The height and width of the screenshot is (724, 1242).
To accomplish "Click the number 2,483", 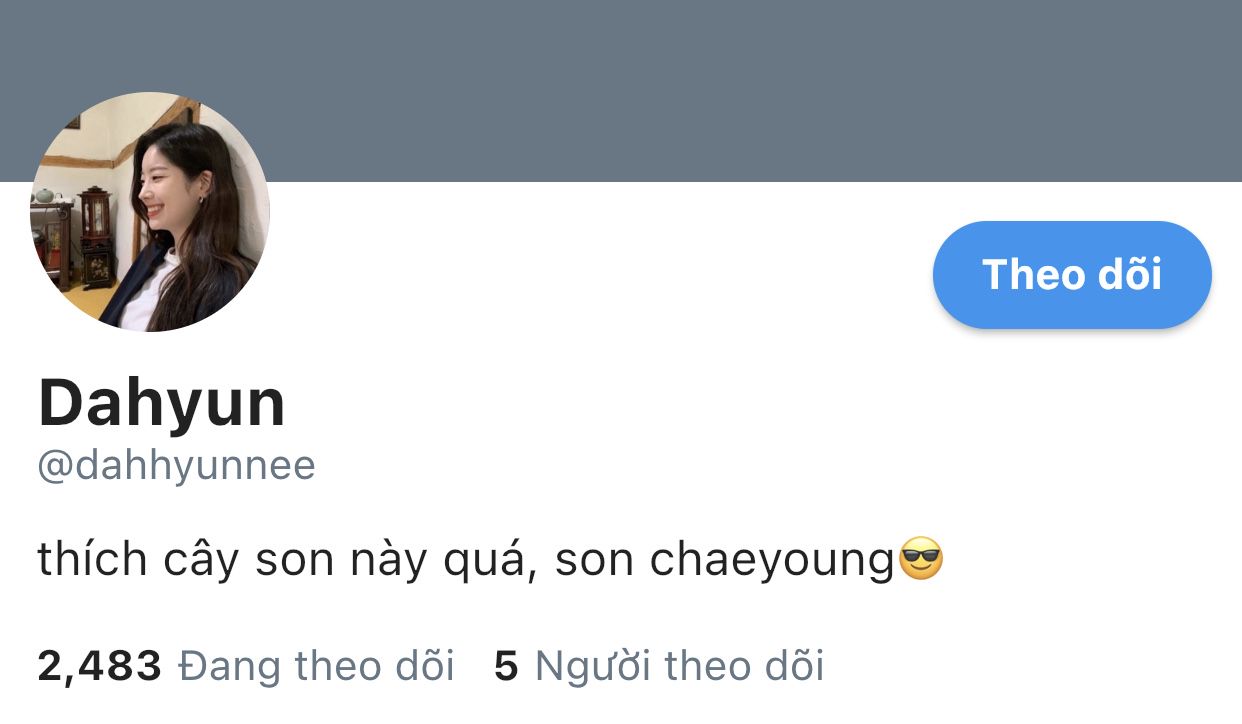I will click(x=99, y=667).
